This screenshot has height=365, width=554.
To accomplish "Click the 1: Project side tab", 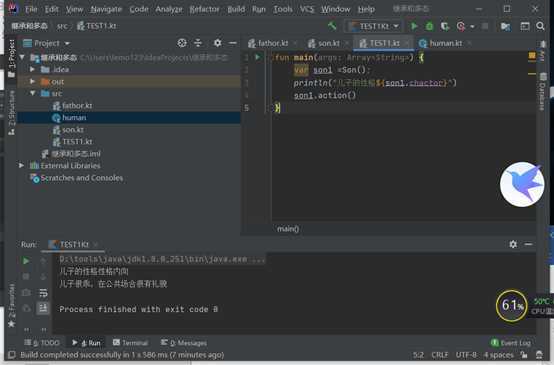I will [11, 58].
